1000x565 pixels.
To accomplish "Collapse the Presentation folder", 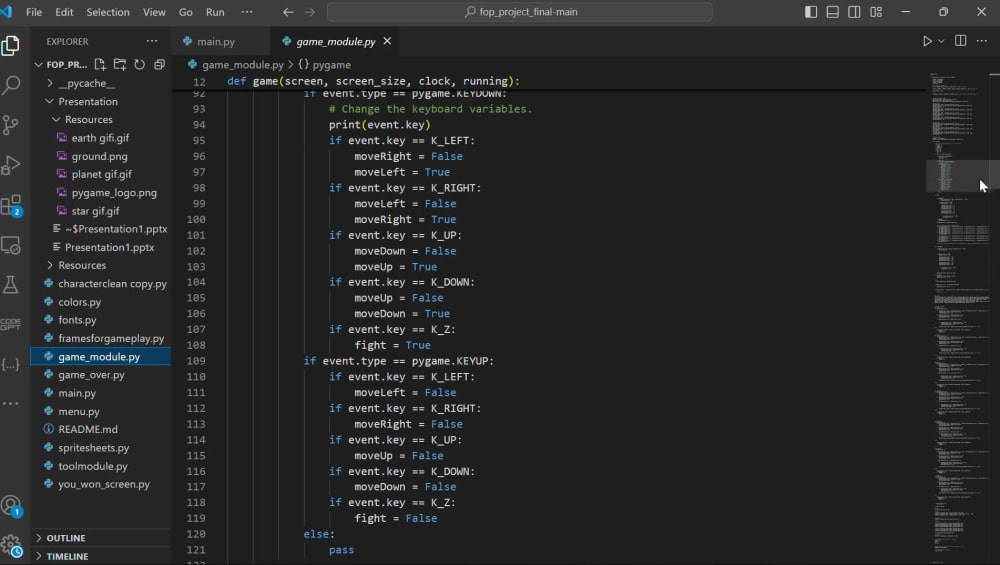I will pyautogui.click(x=50, y=101).
